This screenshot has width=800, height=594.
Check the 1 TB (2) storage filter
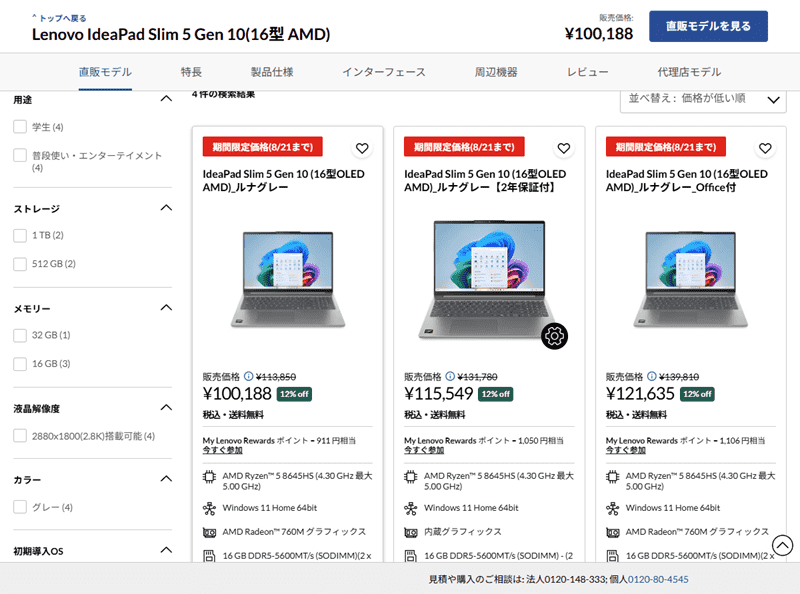(20, 235)
